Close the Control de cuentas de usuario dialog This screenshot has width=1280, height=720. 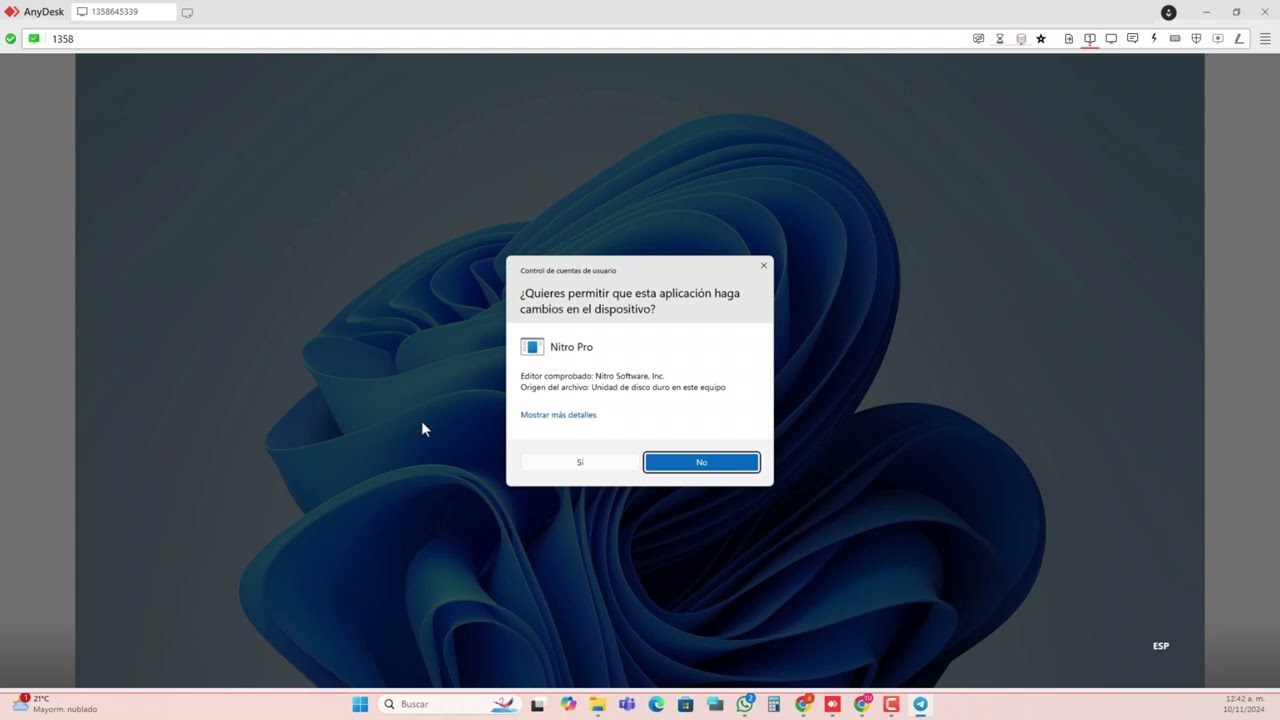tap(764, 265)
